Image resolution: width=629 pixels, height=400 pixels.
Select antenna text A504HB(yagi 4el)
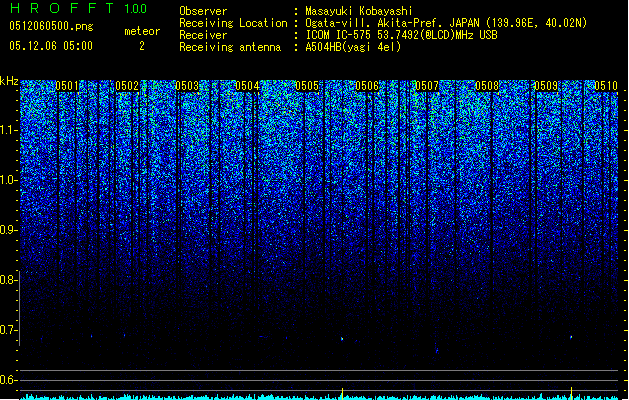pyautogui.click(x=353, y=47)
